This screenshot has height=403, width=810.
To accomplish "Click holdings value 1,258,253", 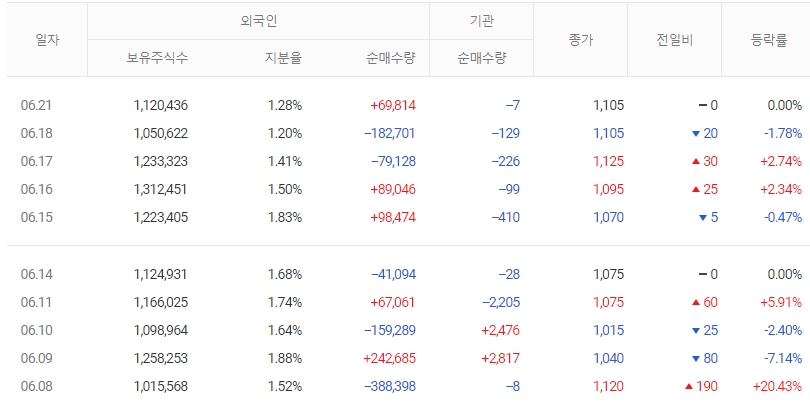I will click(x=161, y=358).
